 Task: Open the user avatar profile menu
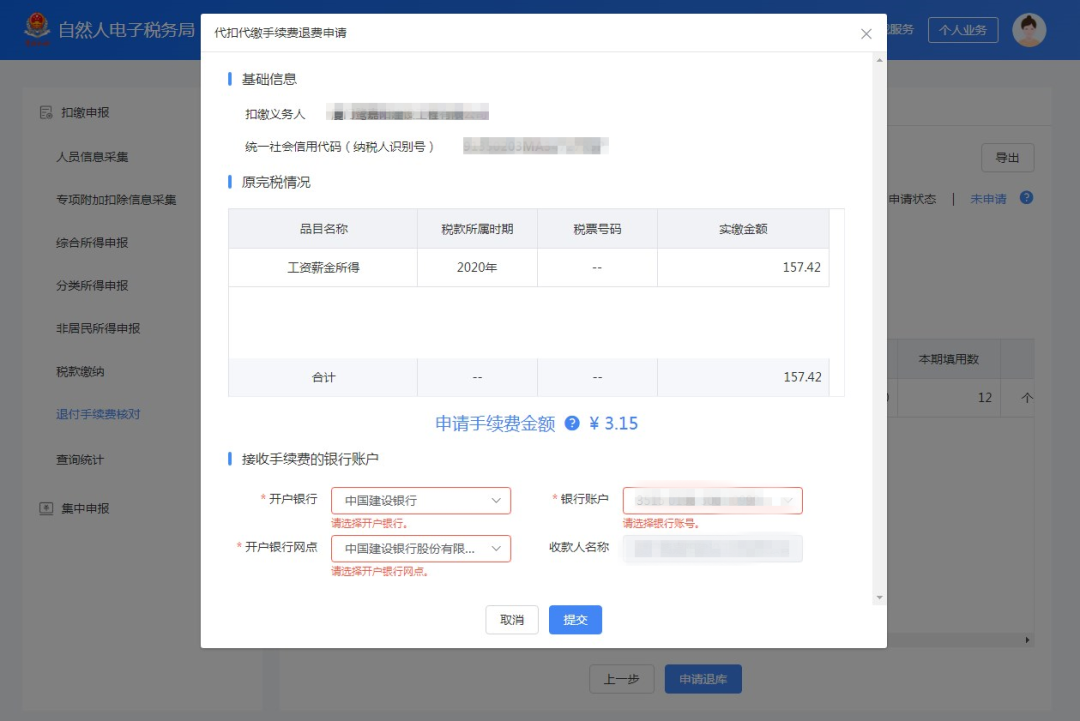1029,30
